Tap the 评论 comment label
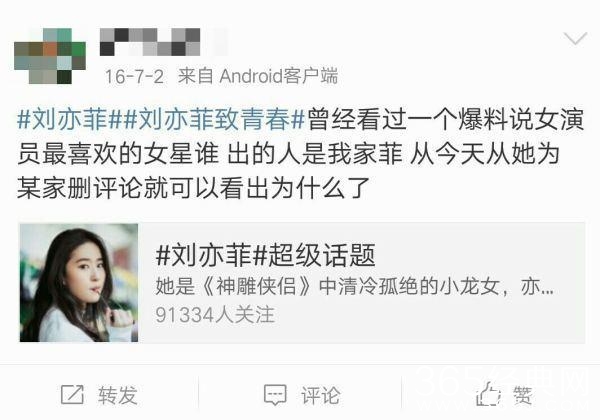This screenshot has width=600, height=420. coord(320,395)
